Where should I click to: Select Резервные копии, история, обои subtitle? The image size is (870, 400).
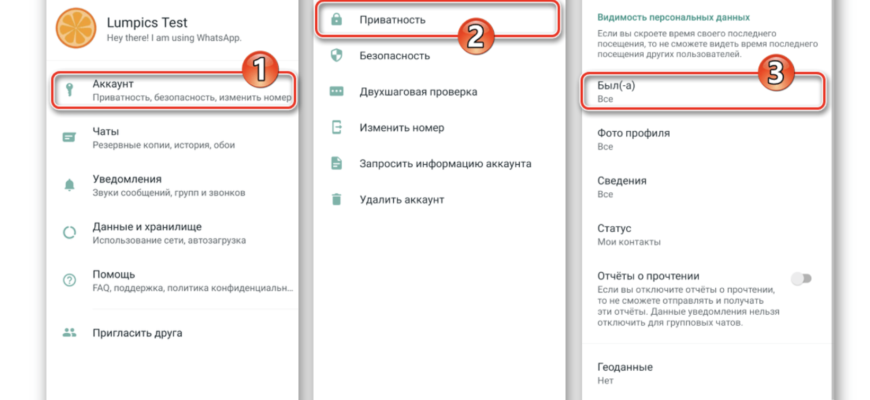point(164,145)
